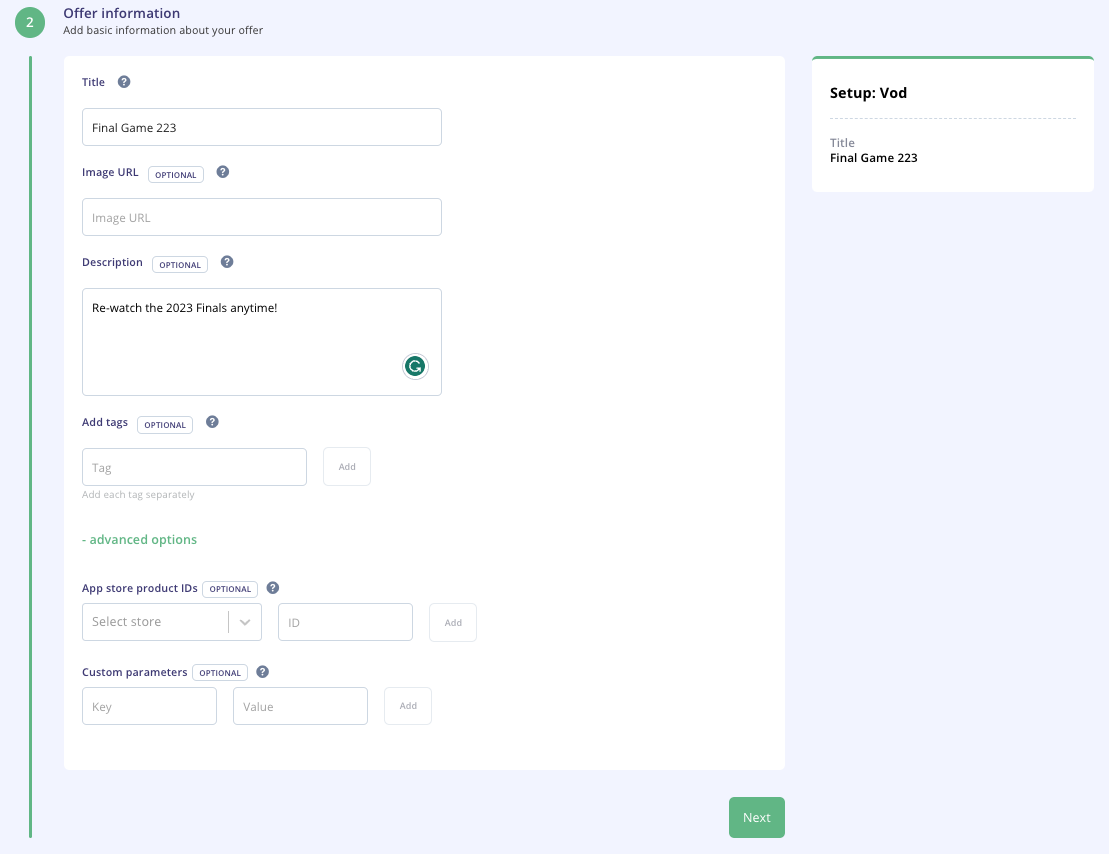Click the OPTIONAL badge beside Description
This screenshot has width=1109, height=854.
point(180,265)
